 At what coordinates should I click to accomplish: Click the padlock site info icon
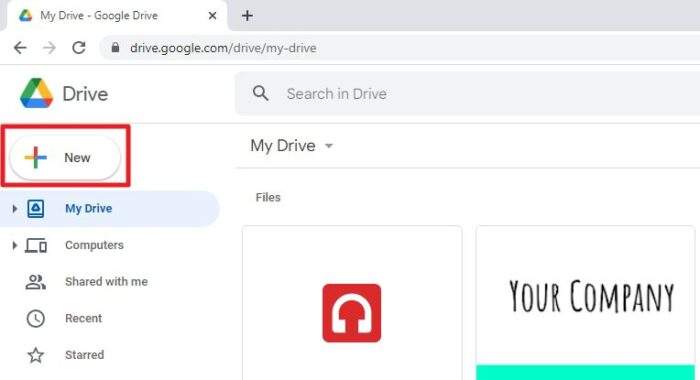click(x=115, y=47)
